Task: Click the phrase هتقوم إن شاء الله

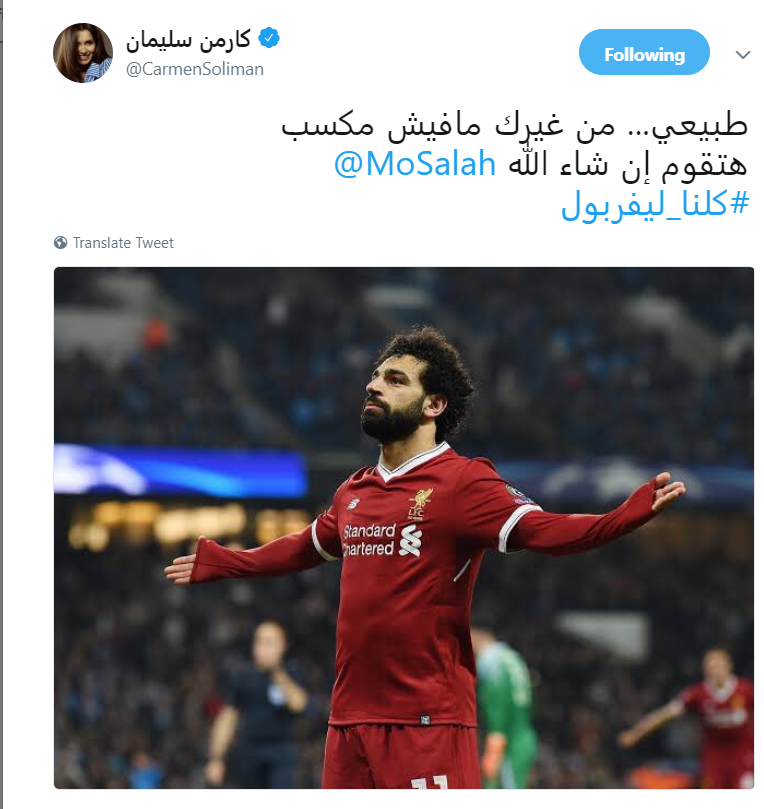Action: pyautogui.click(x=628, y=165)
